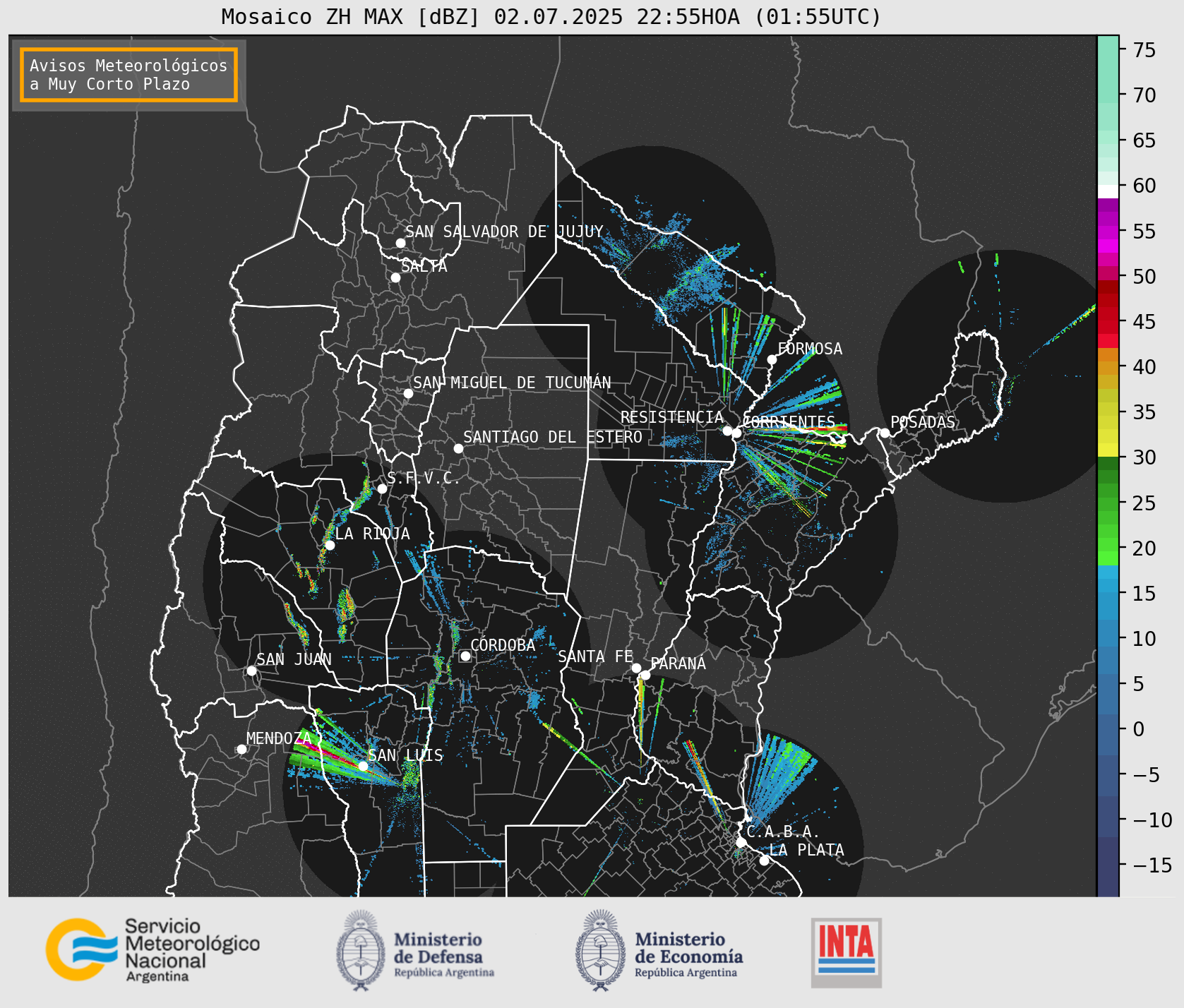This screenshot has width=1184, height=1008.
Task: Click the orange 40 dBZ colorbar band
Action: [x=1108, y=367]
